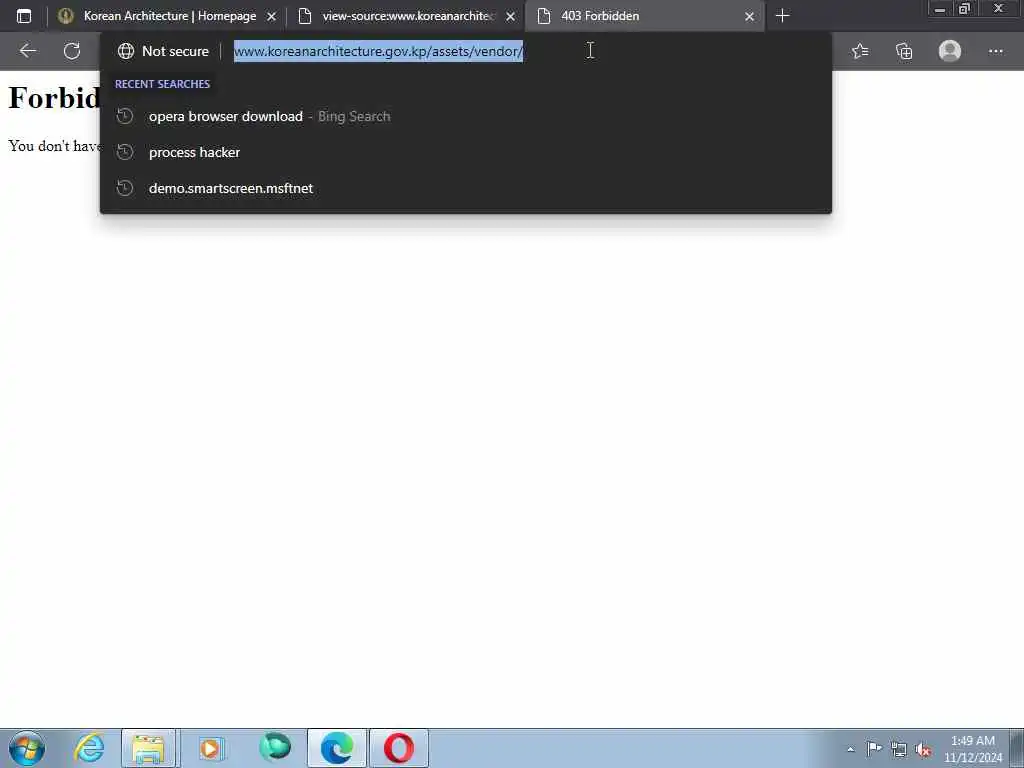The image size is (1024, 768).
Task: Close the 403 Forbidden tab
Action: point(750,16)
